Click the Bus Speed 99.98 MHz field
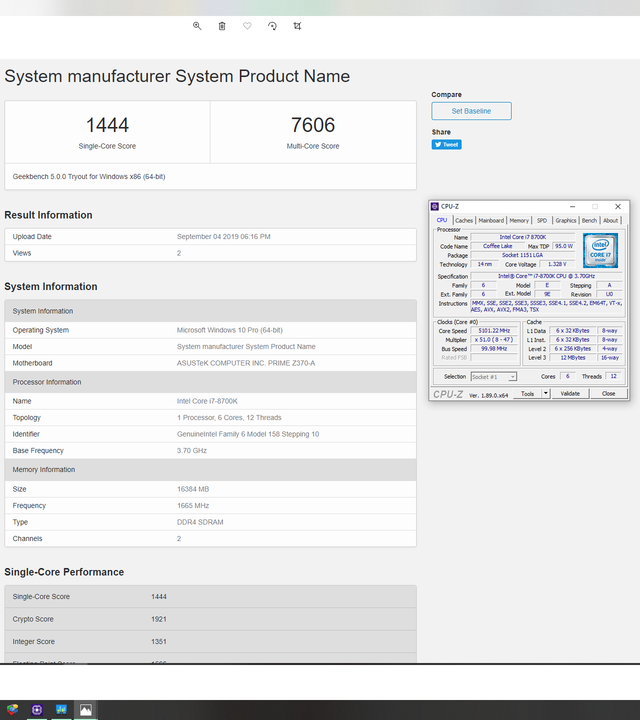 pyautogui.click(x=494, y=349)
